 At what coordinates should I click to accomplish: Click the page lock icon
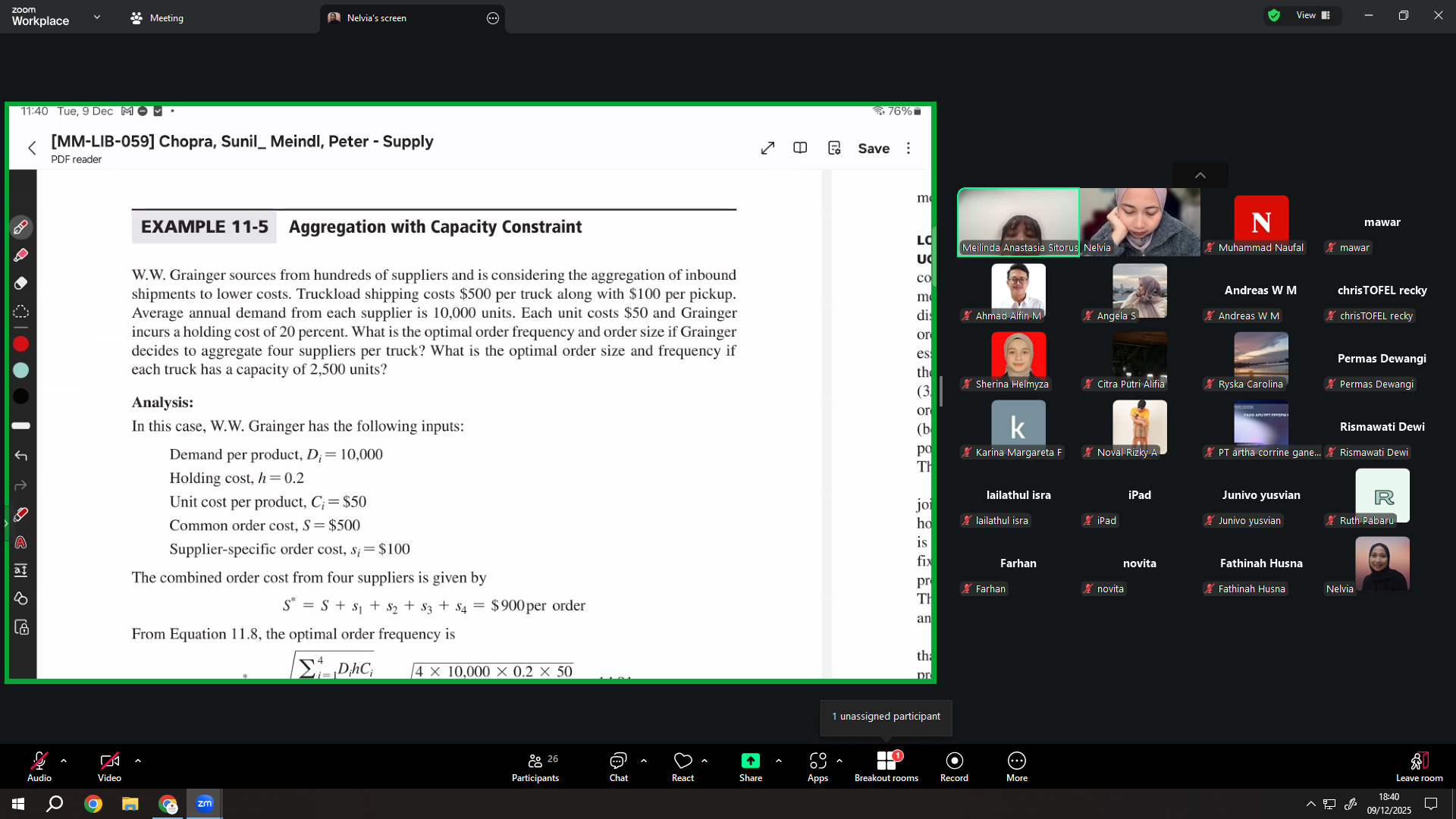[21, 627]
